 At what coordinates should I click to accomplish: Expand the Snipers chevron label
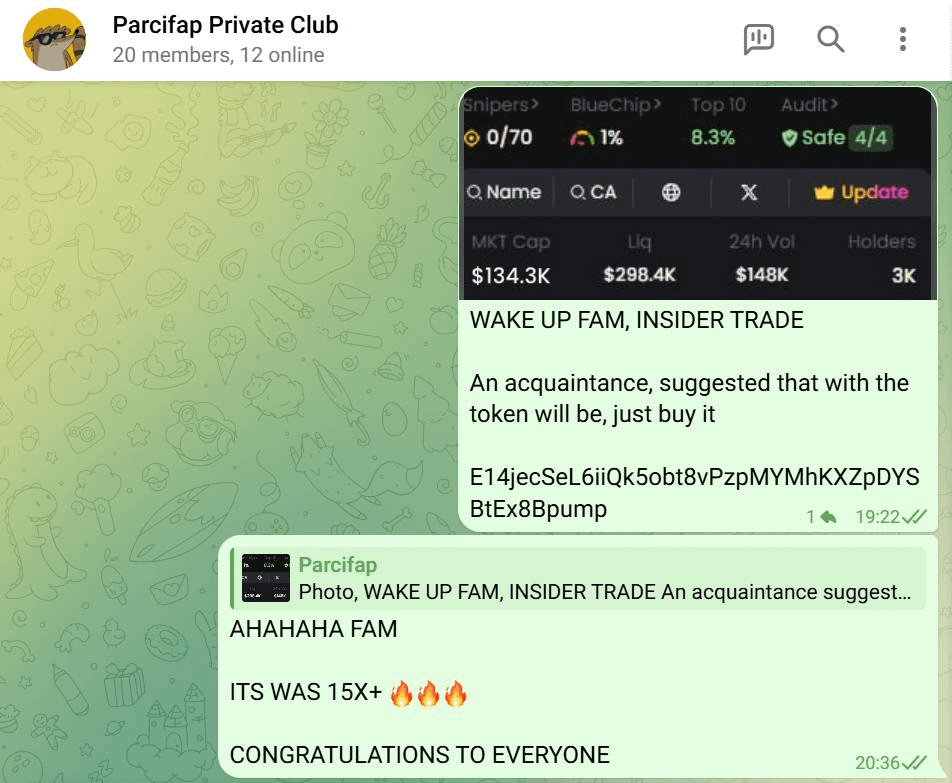click(x=500, y=105)
